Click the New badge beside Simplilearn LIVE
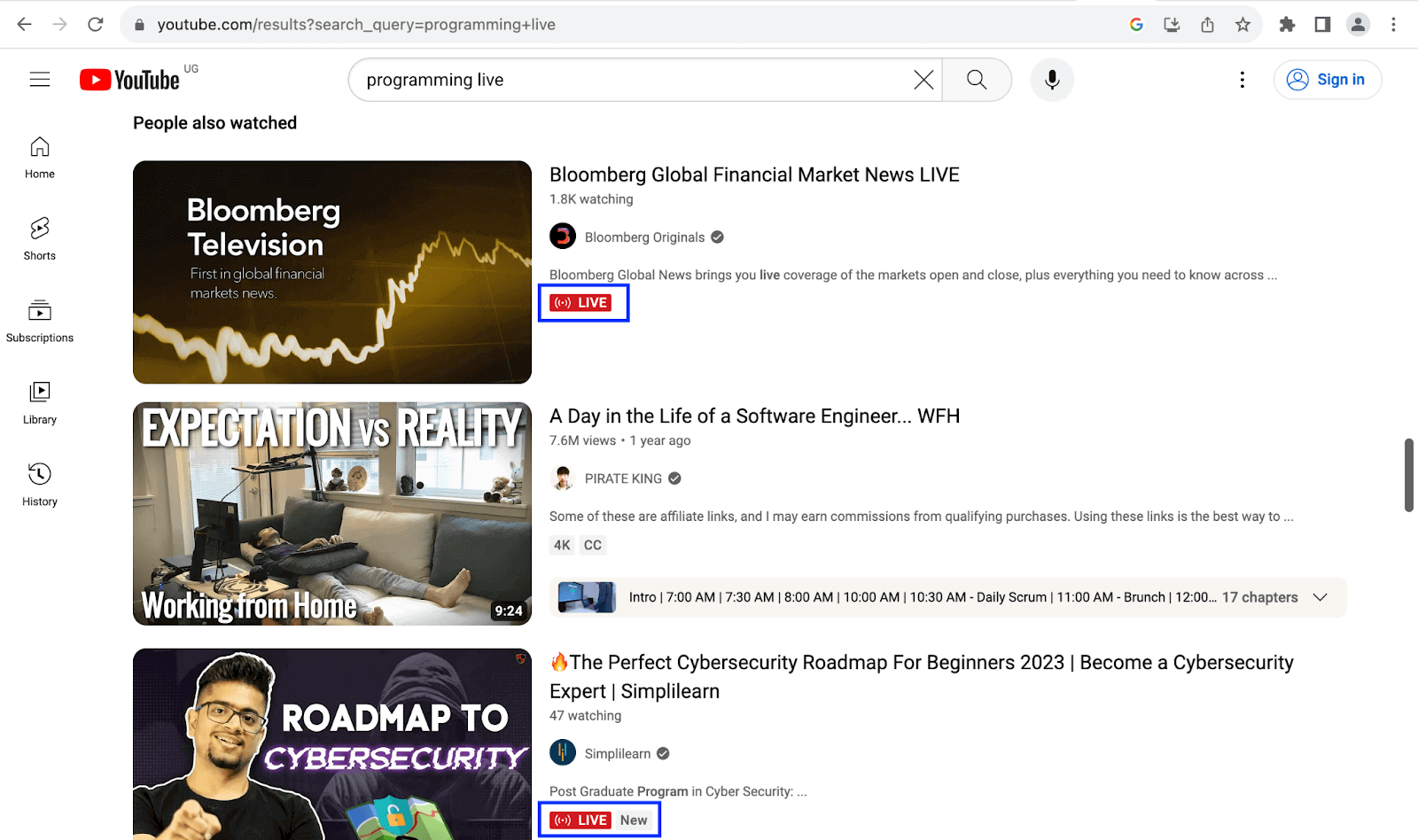The image size is (1418, 840). 634,821
